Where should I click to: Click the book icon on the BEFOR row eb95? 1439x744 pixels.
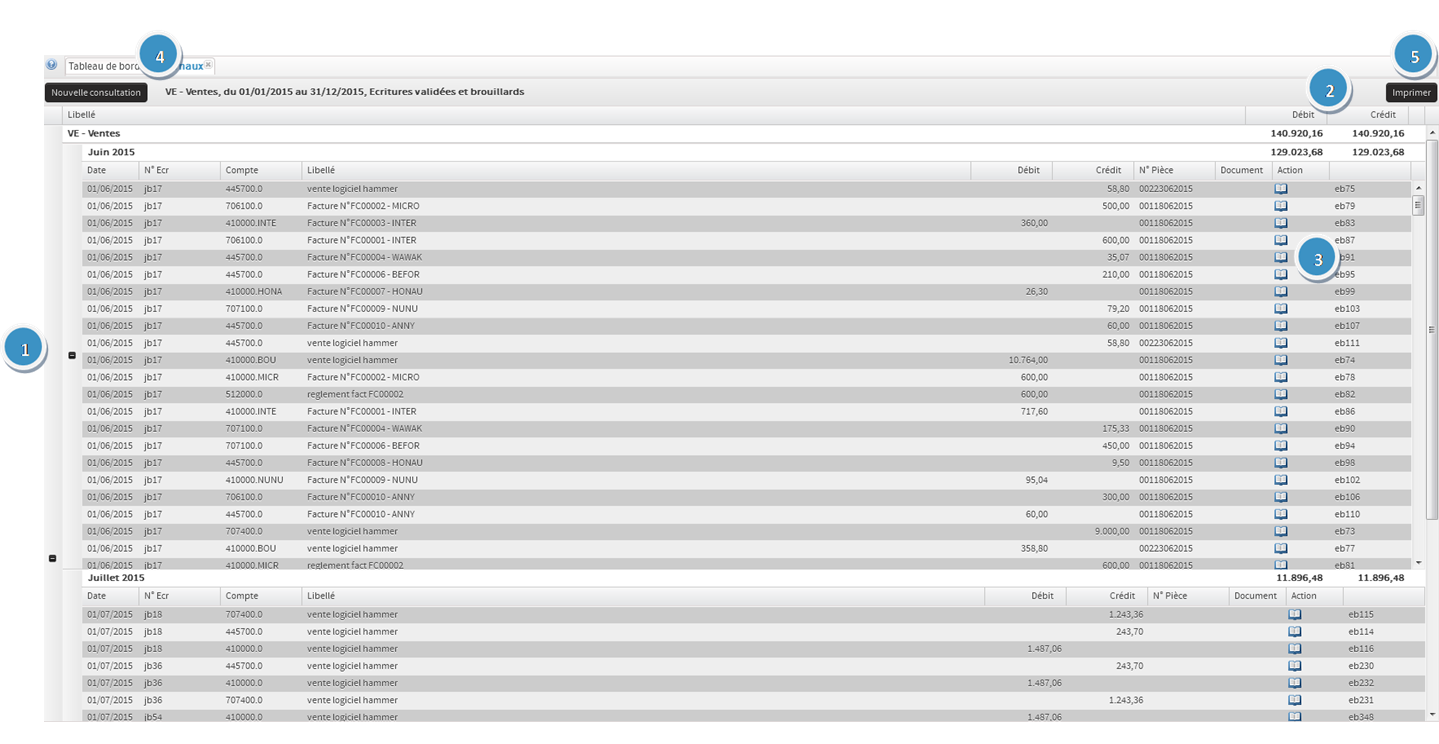[x=1281, y=274]
